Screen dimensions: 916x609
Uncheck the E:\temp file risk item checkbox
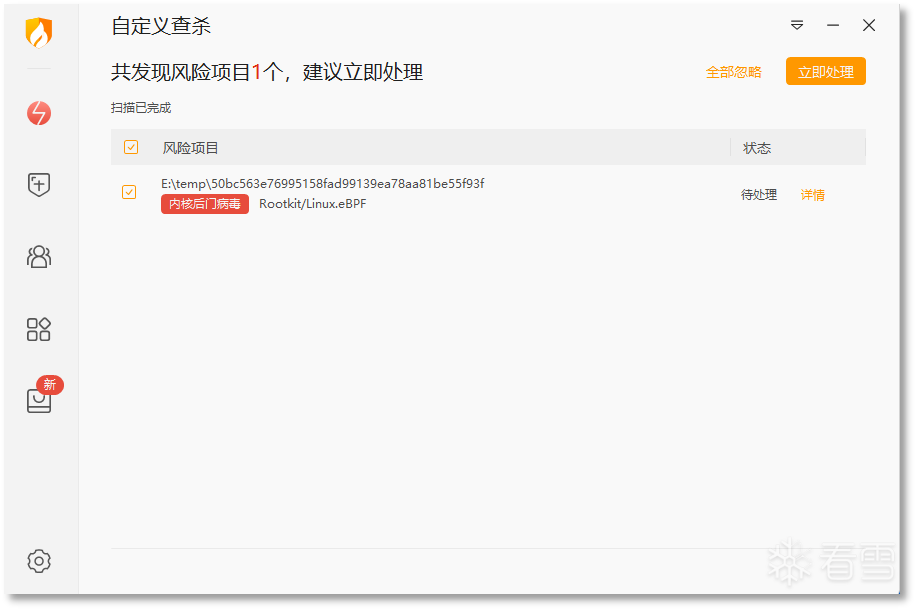coord(129,192)
